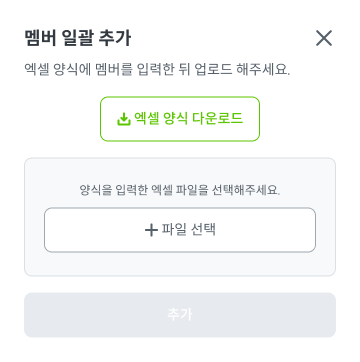This screenshot has height=362, width=360.
Task: Choose an Excel file using the white file button
Action: click(180, 230)
